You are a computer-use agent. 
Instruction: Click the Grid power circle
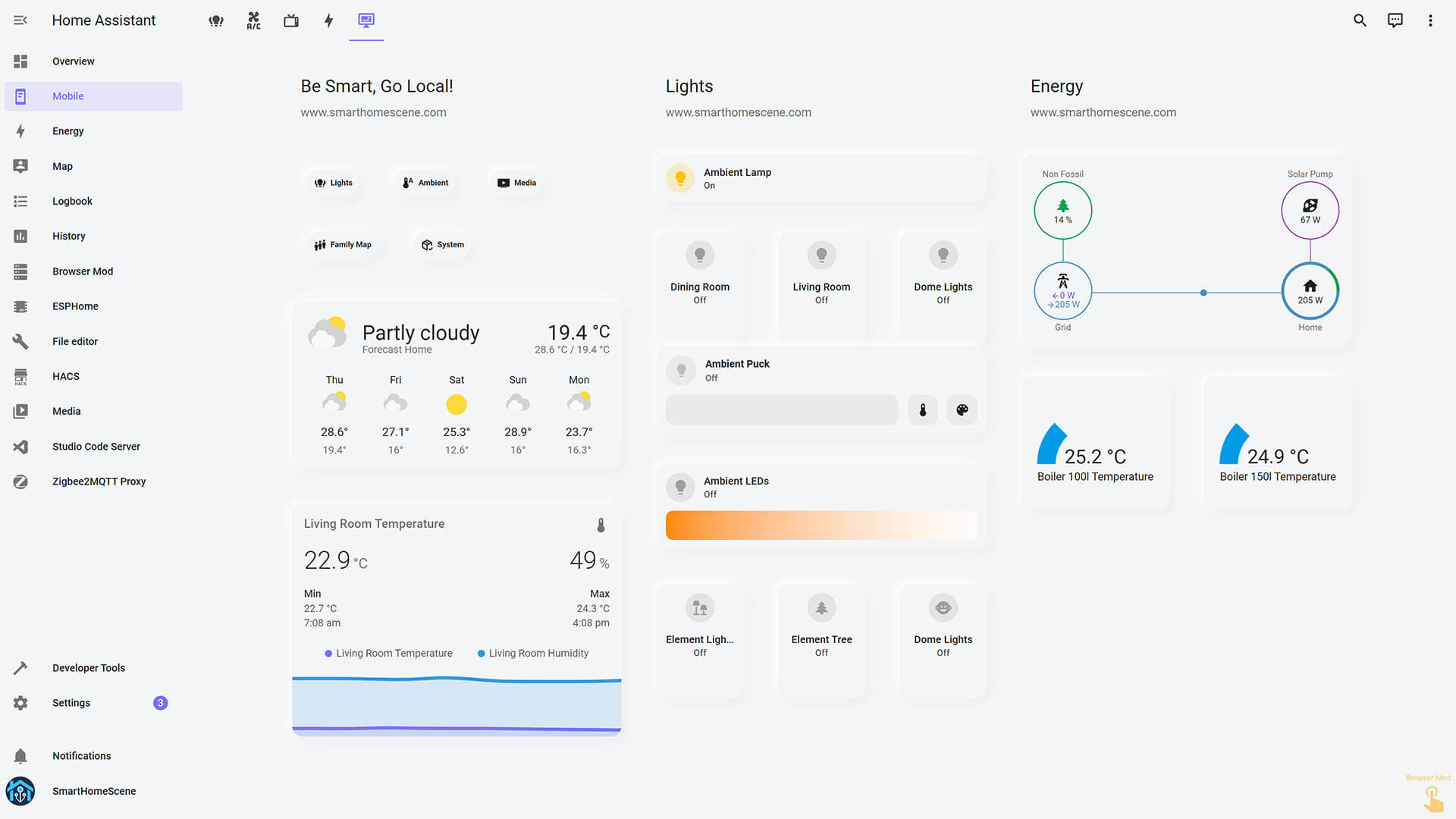pos(1063,291)
